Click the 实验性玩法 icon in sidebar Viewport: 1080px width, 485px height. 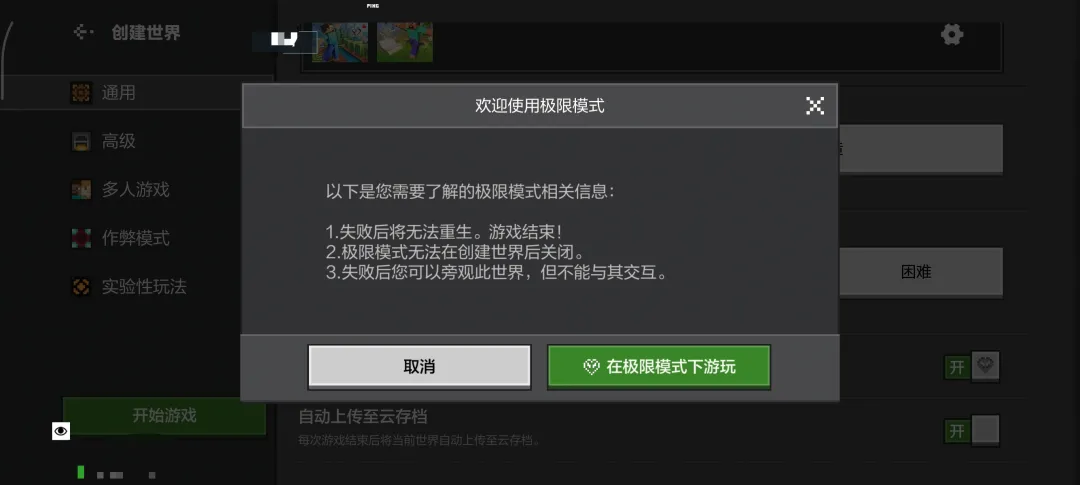tap(81, 287)
